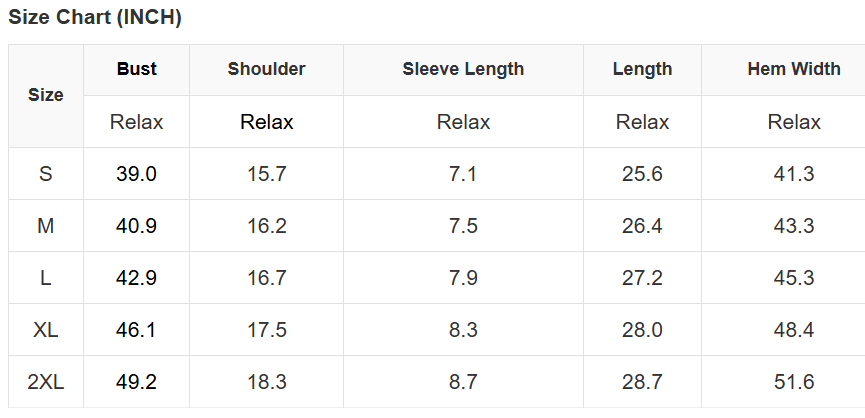Click the L size row label

point(45,278)
